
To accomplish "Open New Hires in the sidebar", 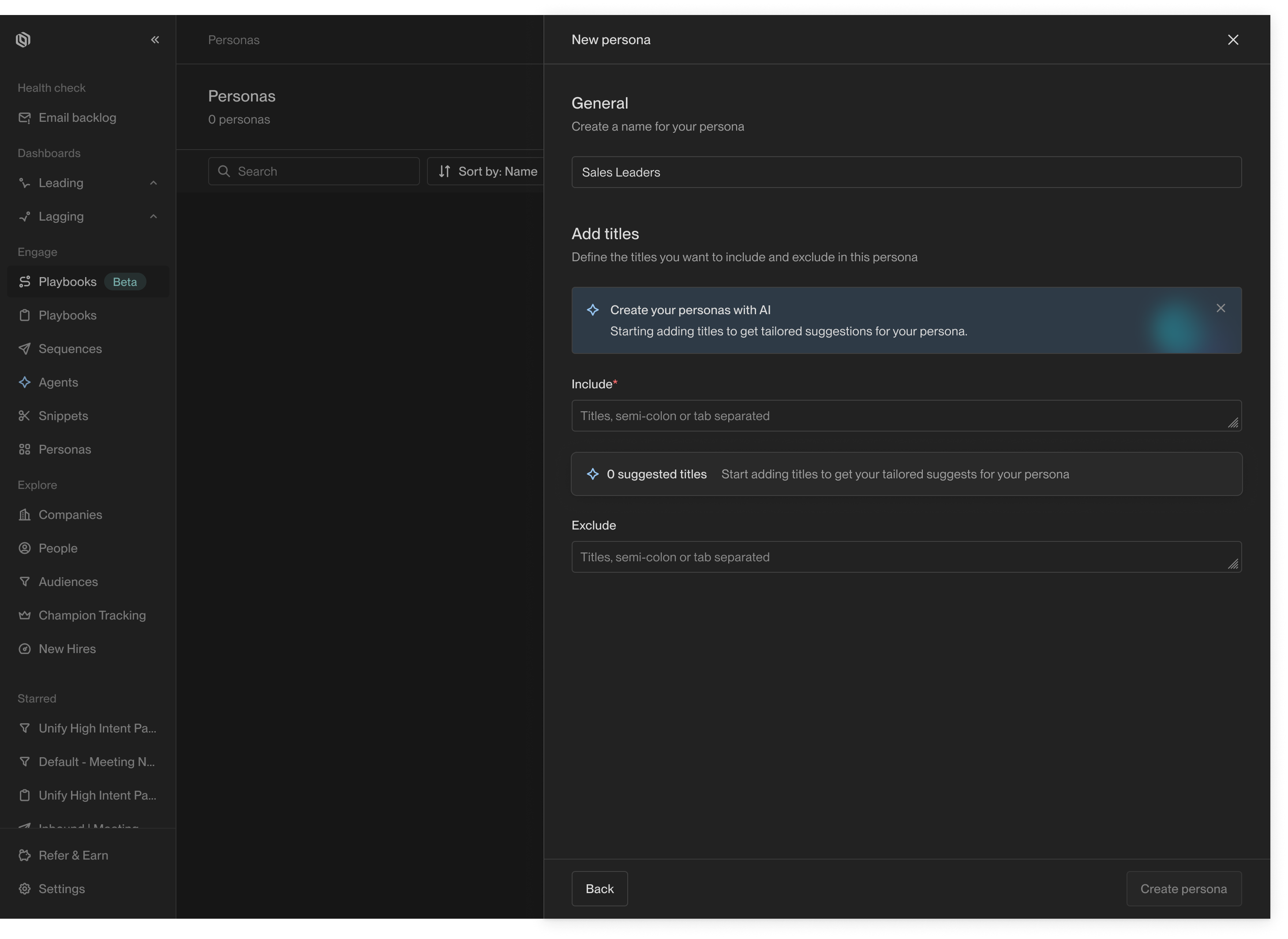I will coord(67,649).
